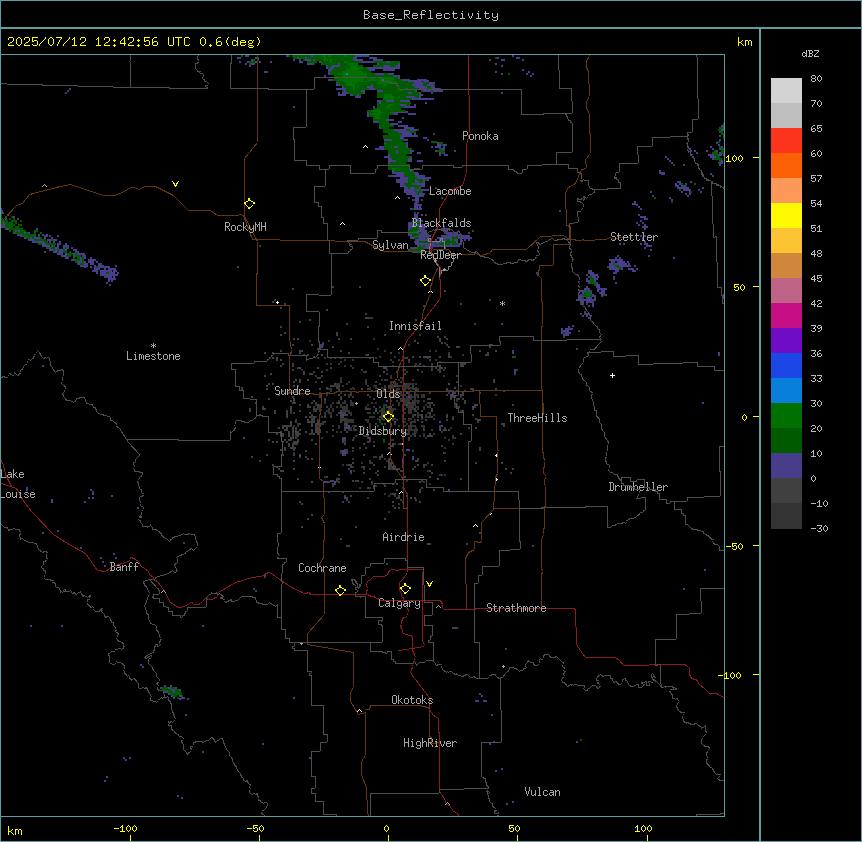Click the yellow diamond marker below Cochrane

pos(340,590)
